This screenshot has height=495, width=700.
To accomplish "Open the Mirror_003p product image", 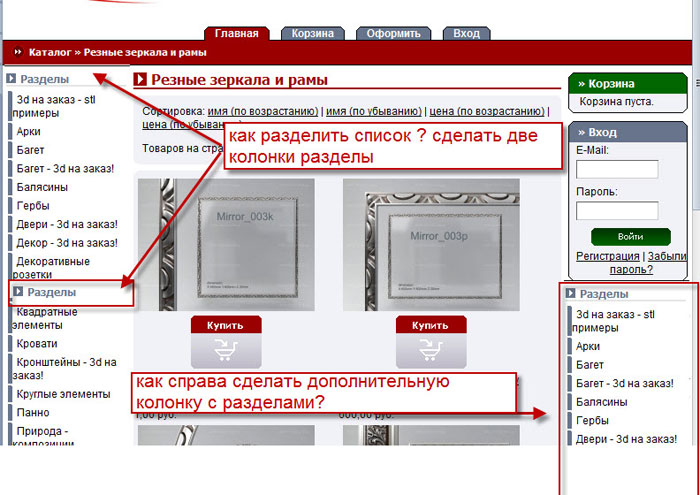I will point(431,245).
